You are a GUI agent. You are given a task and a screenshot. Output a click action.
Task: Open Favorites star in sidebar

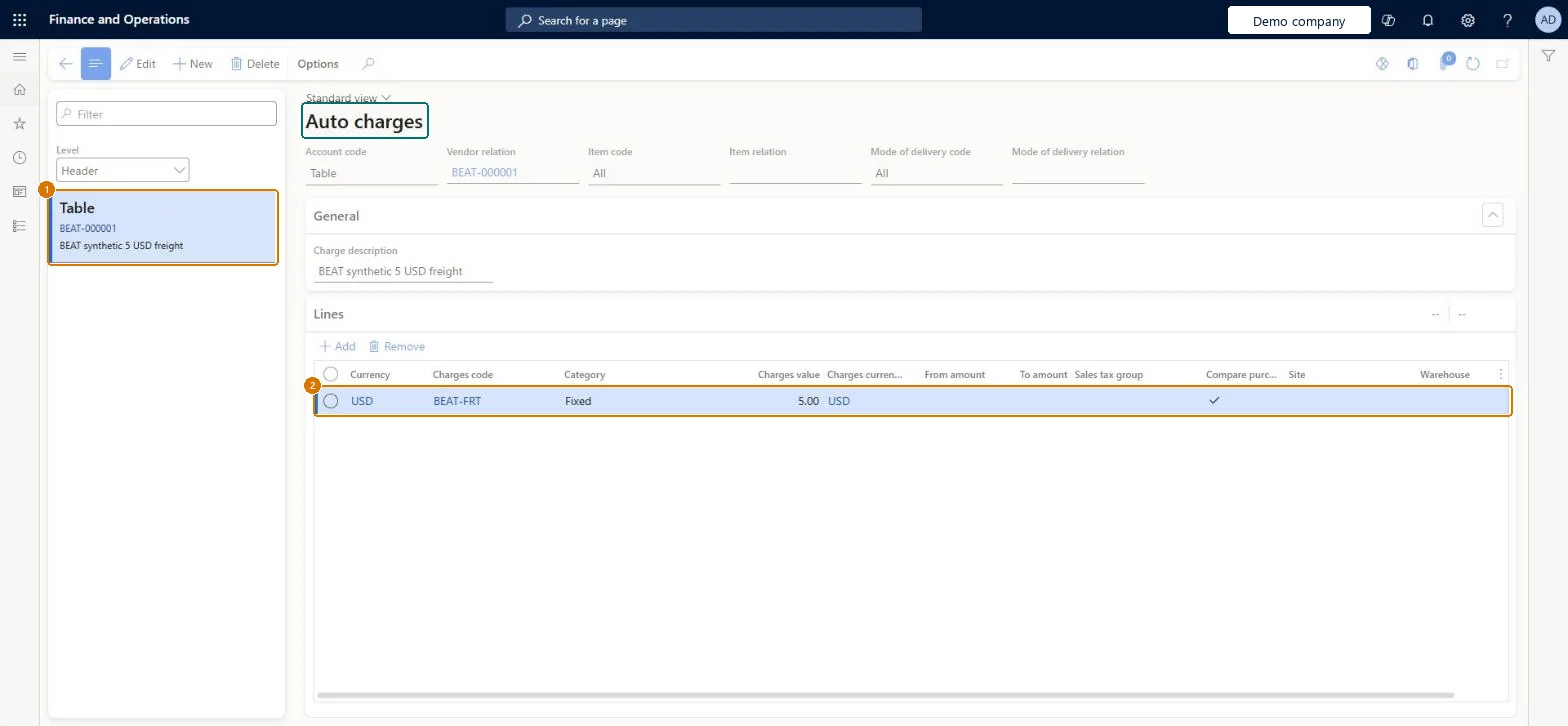click(19, 124)
